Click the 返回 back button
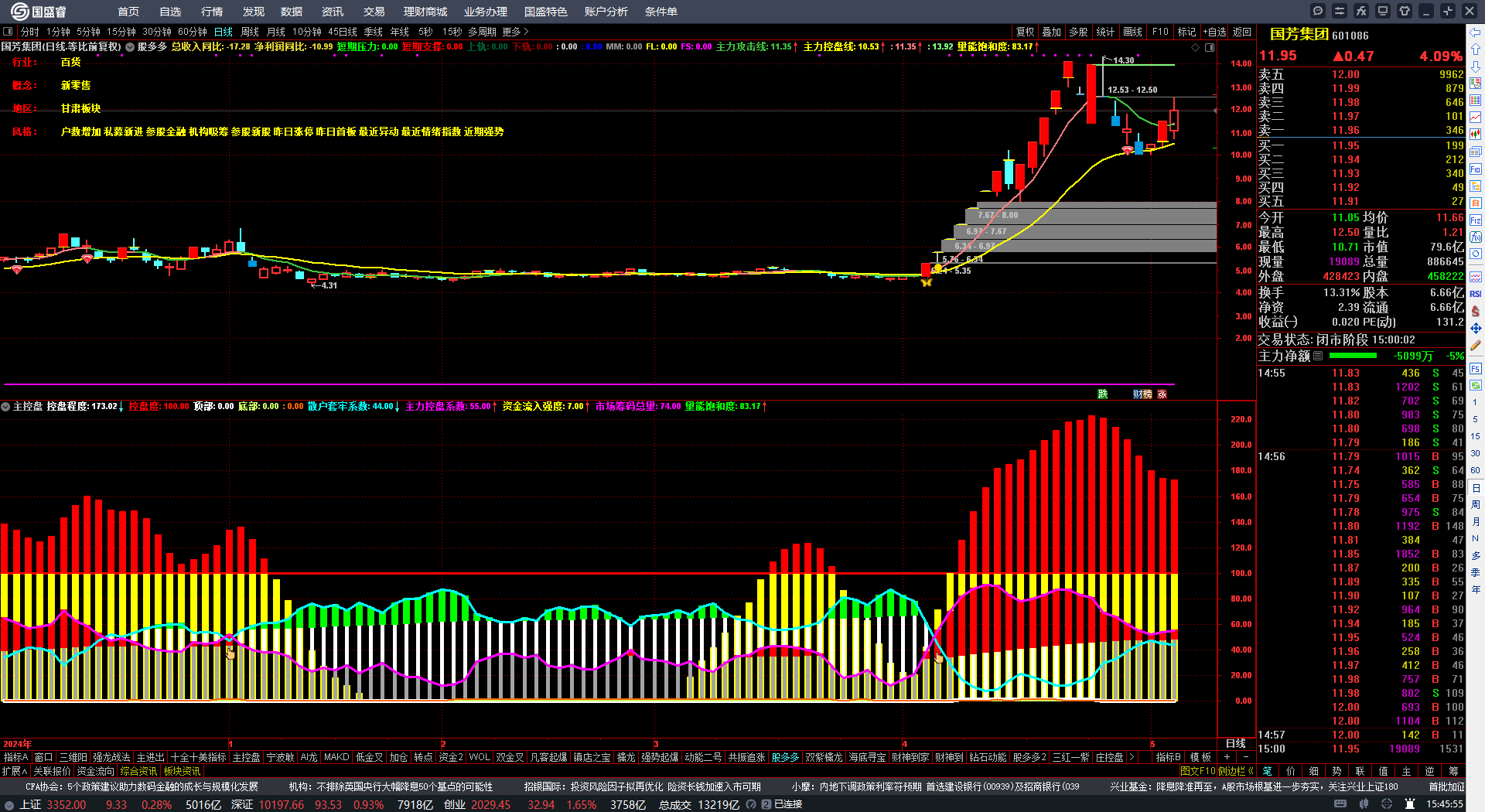The height and width of the screenshot is (812, 1485). pyautogui.click(x=1242, y=32)
